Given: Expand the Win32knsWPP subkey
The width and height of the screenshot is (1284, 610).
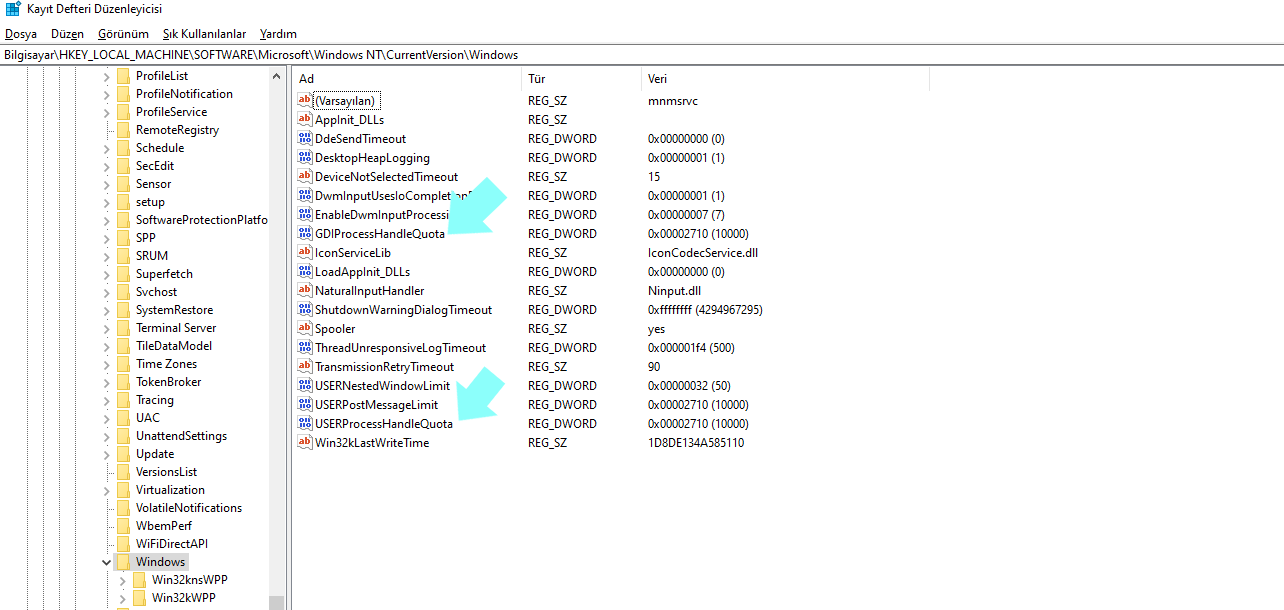Looking at the screenshot, I should tap(123, 580).
